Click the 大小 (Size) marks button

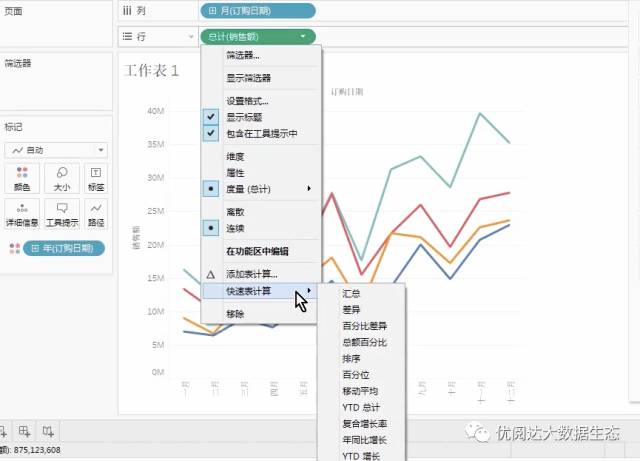[61, 178]
